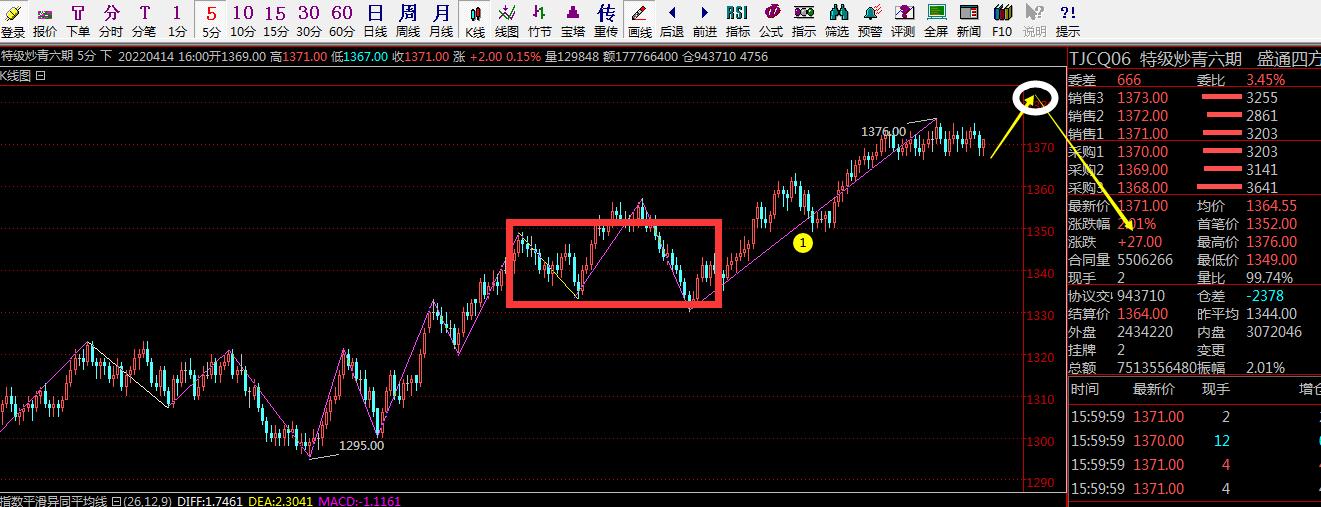Click the 1376.00 high label on chart
1321x507 pixels.
[x=883, y=131]
